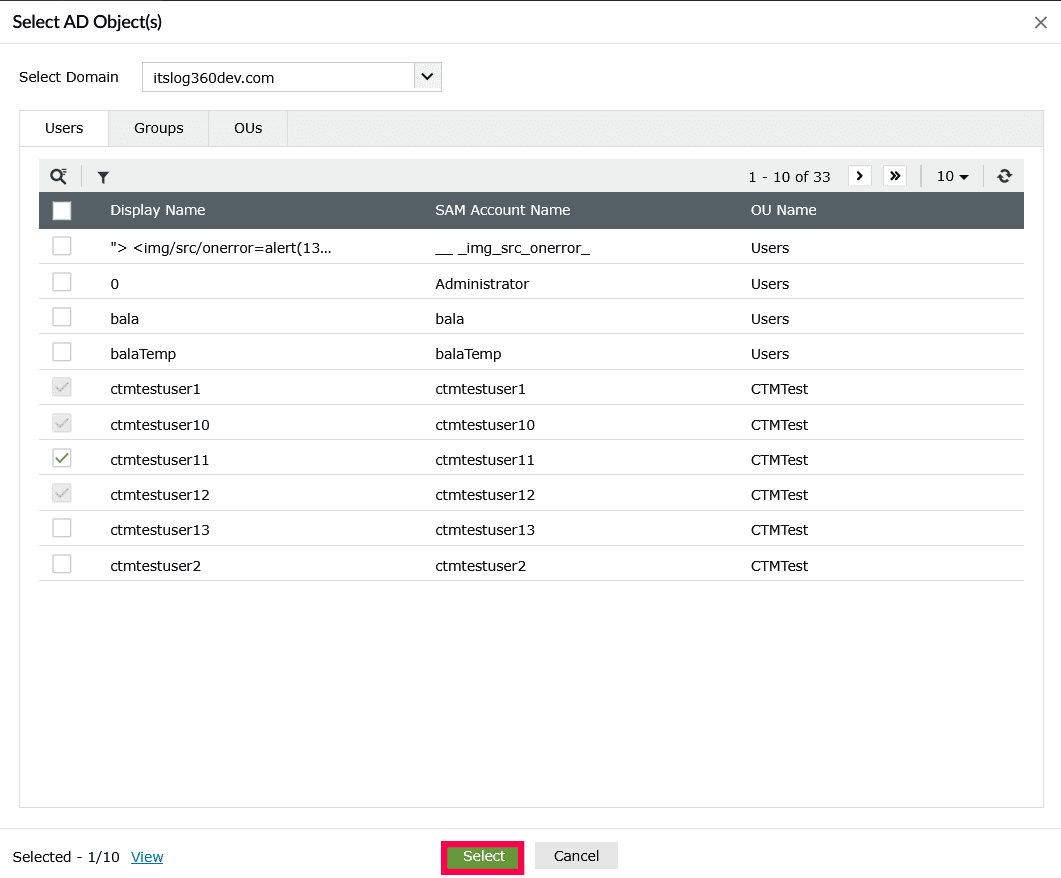1061x878 pixels.
Task: Click SAM account name ctmtestuser12
Action: [x=484, y=495]
